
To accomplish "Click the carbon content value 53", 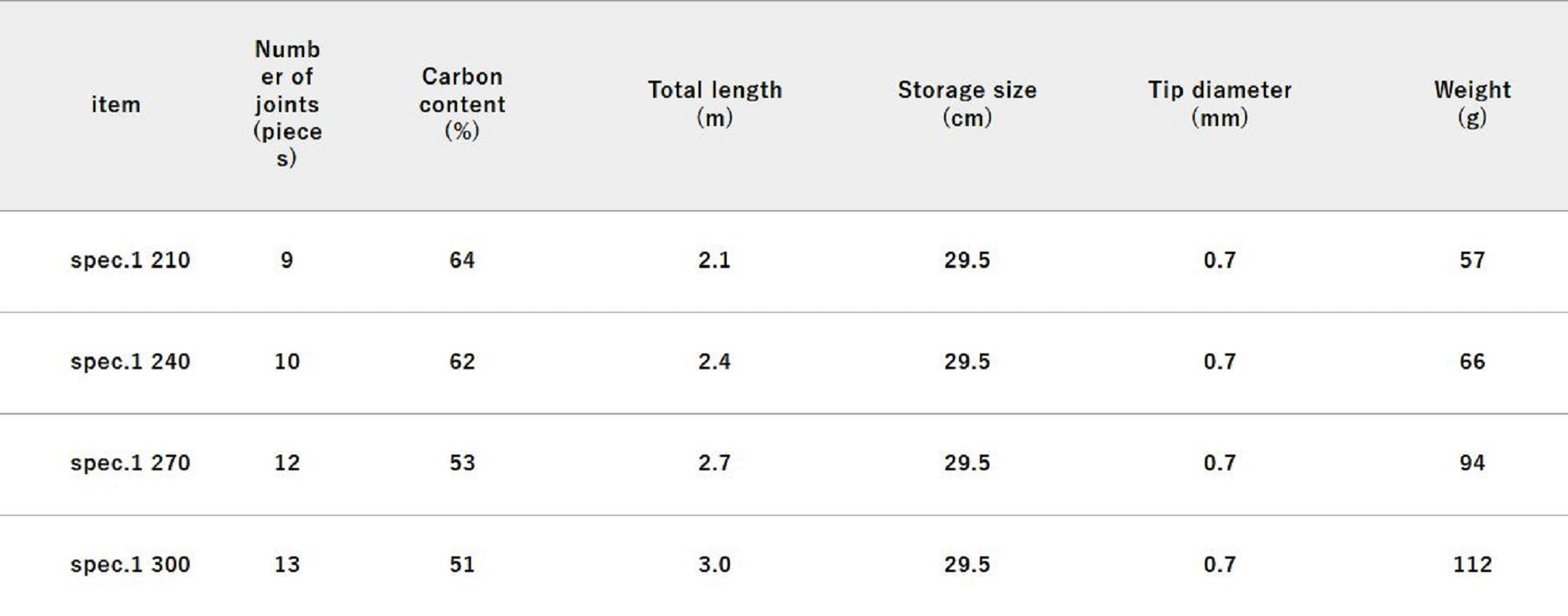I will click(x=462, y=462).
